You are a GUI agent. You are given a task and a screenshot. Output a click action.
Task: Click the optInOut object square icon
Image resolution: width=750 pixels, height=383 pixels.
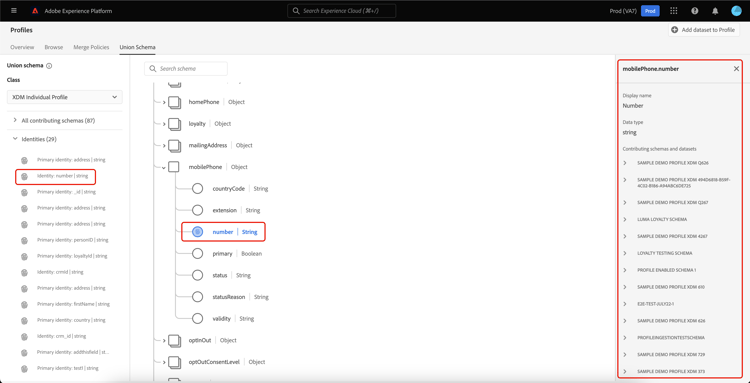pyautogui.click(x=175, y=340)
